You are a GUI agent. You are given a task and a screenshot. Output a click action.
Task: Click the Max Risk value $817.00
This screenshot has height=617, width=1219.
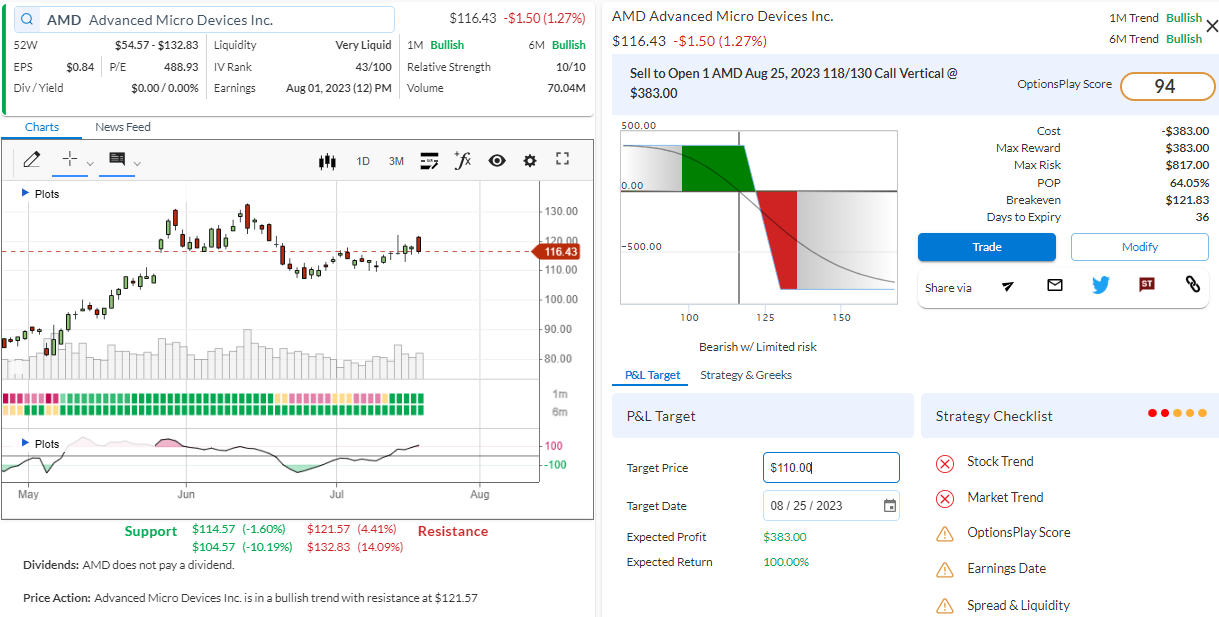point(1187,165)
